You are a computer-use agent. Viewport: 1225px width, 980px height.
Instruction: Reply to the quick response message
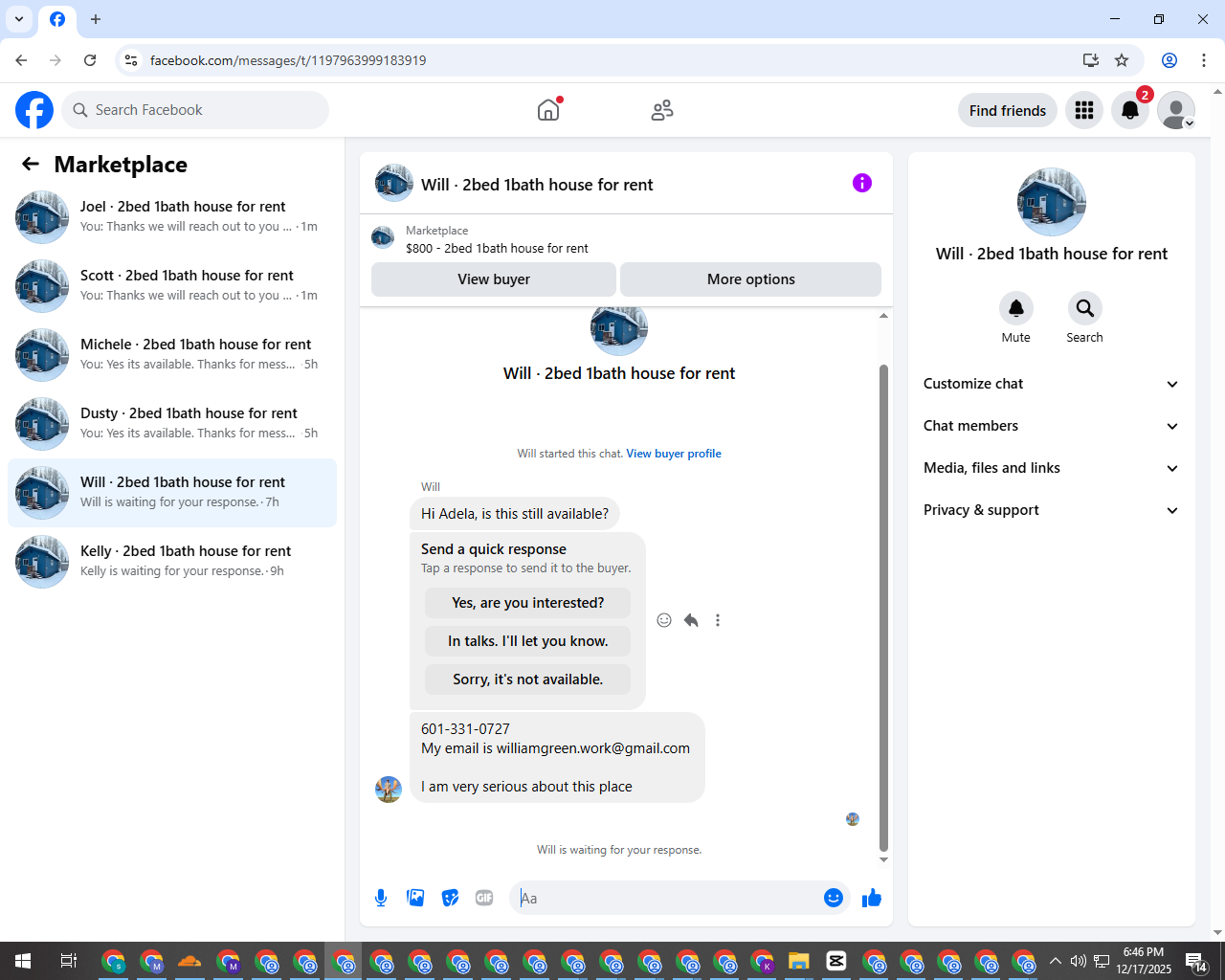point(691,620)
